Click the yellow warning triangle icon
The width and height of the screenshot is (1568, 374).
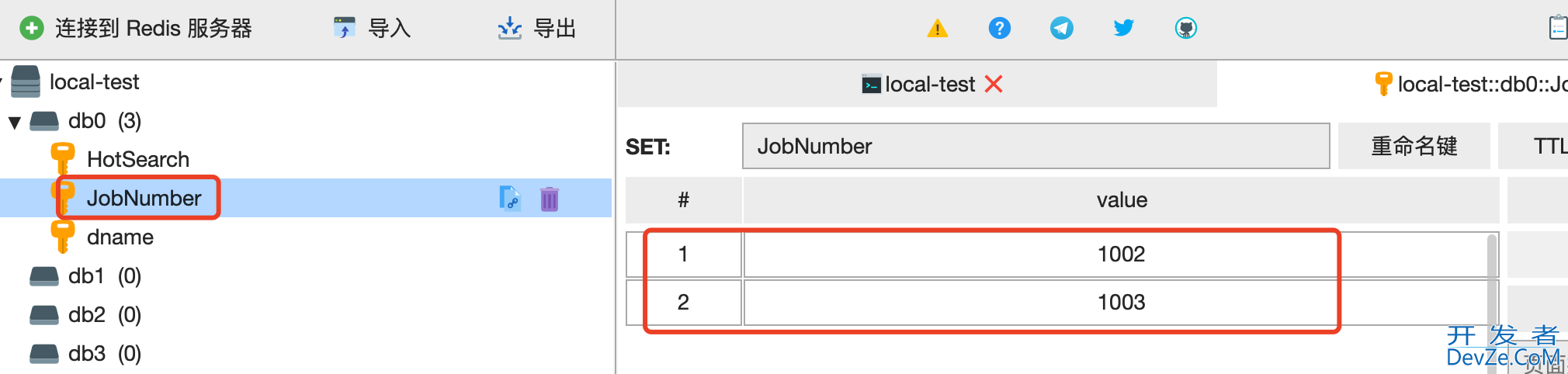tap(938, 29)
